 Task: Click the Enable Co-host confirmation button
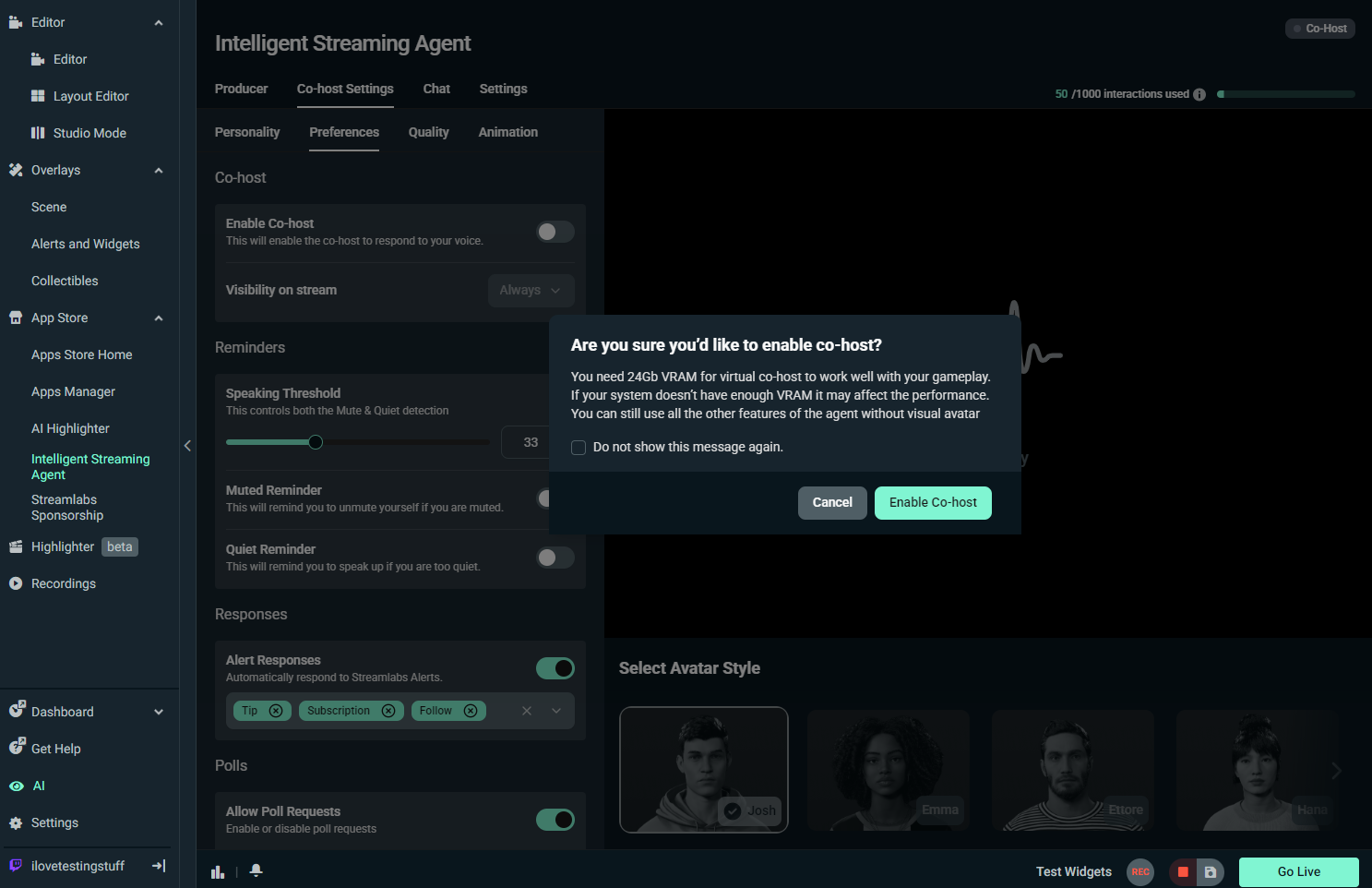tap(933, 502)
